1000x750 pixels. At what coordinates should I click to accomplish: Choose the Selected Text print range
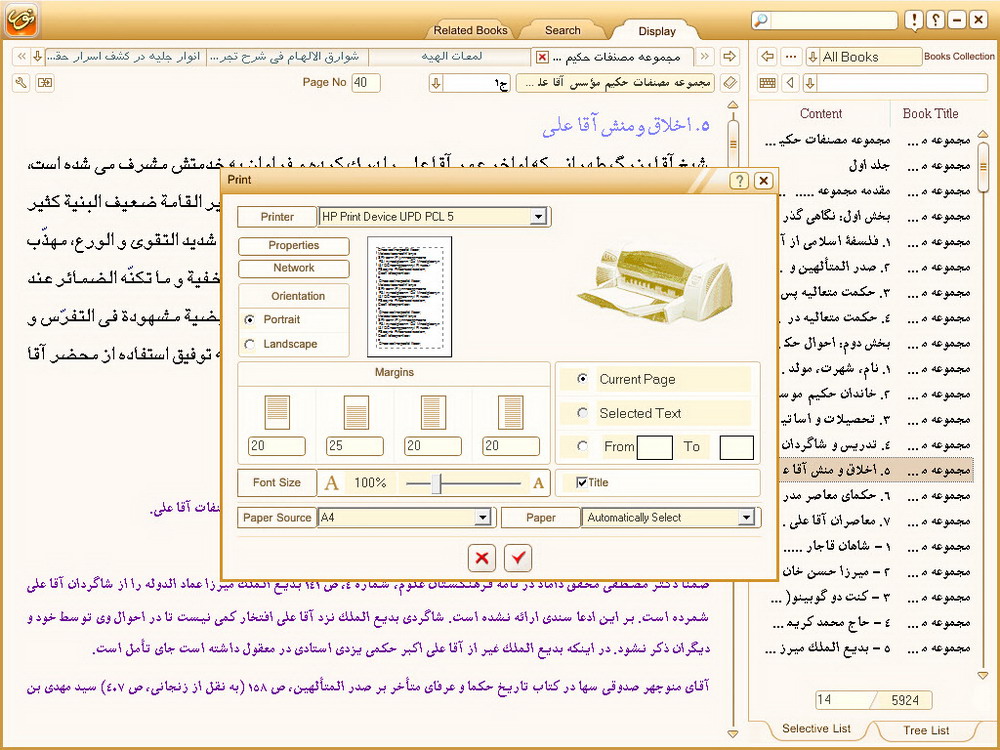(583, 413)
